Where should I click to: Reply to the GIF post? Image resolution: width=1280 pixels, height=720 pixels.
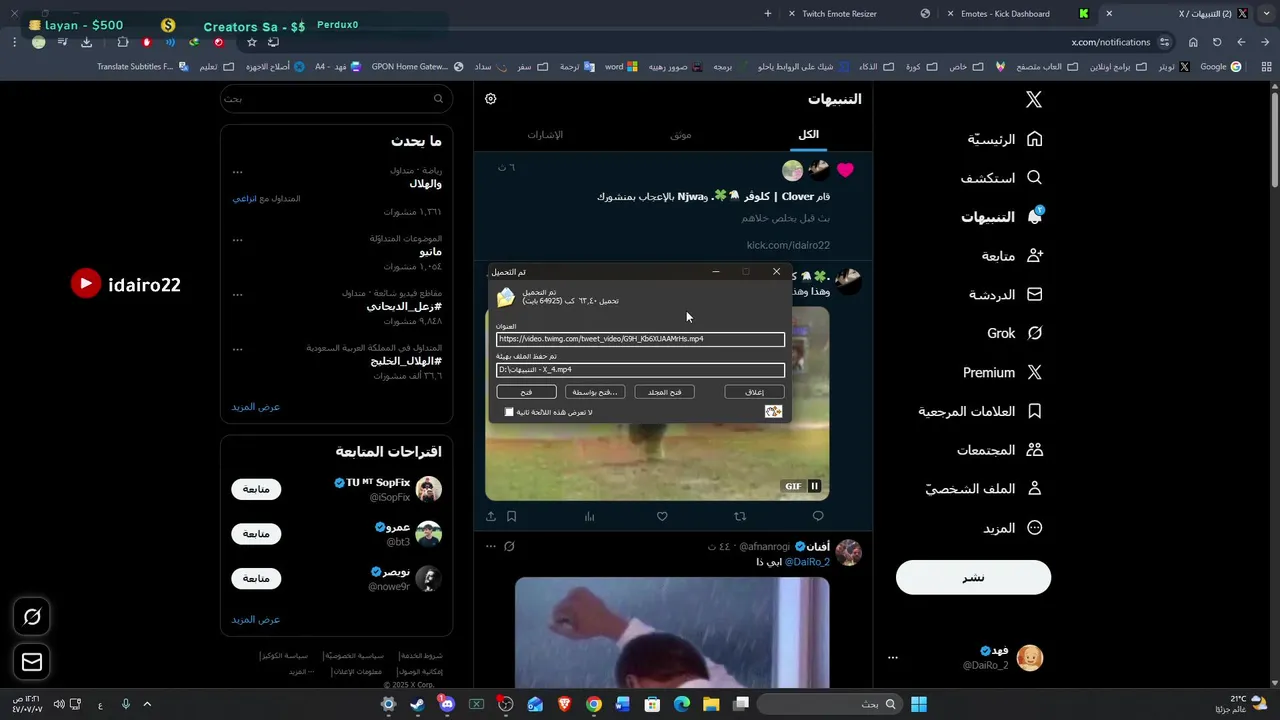[x=818, y=516]
